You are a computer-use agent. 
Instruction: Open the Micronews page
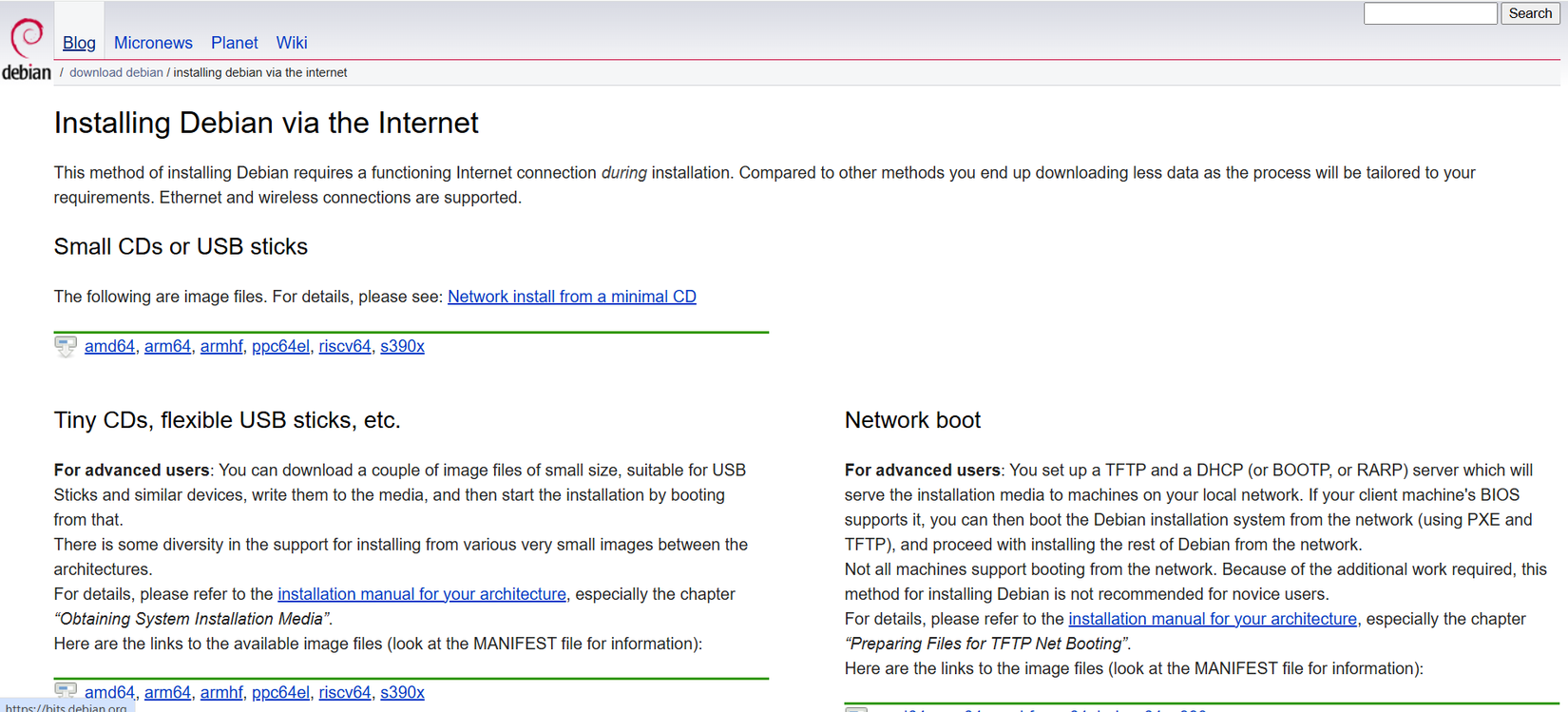[x=153, y=43]
